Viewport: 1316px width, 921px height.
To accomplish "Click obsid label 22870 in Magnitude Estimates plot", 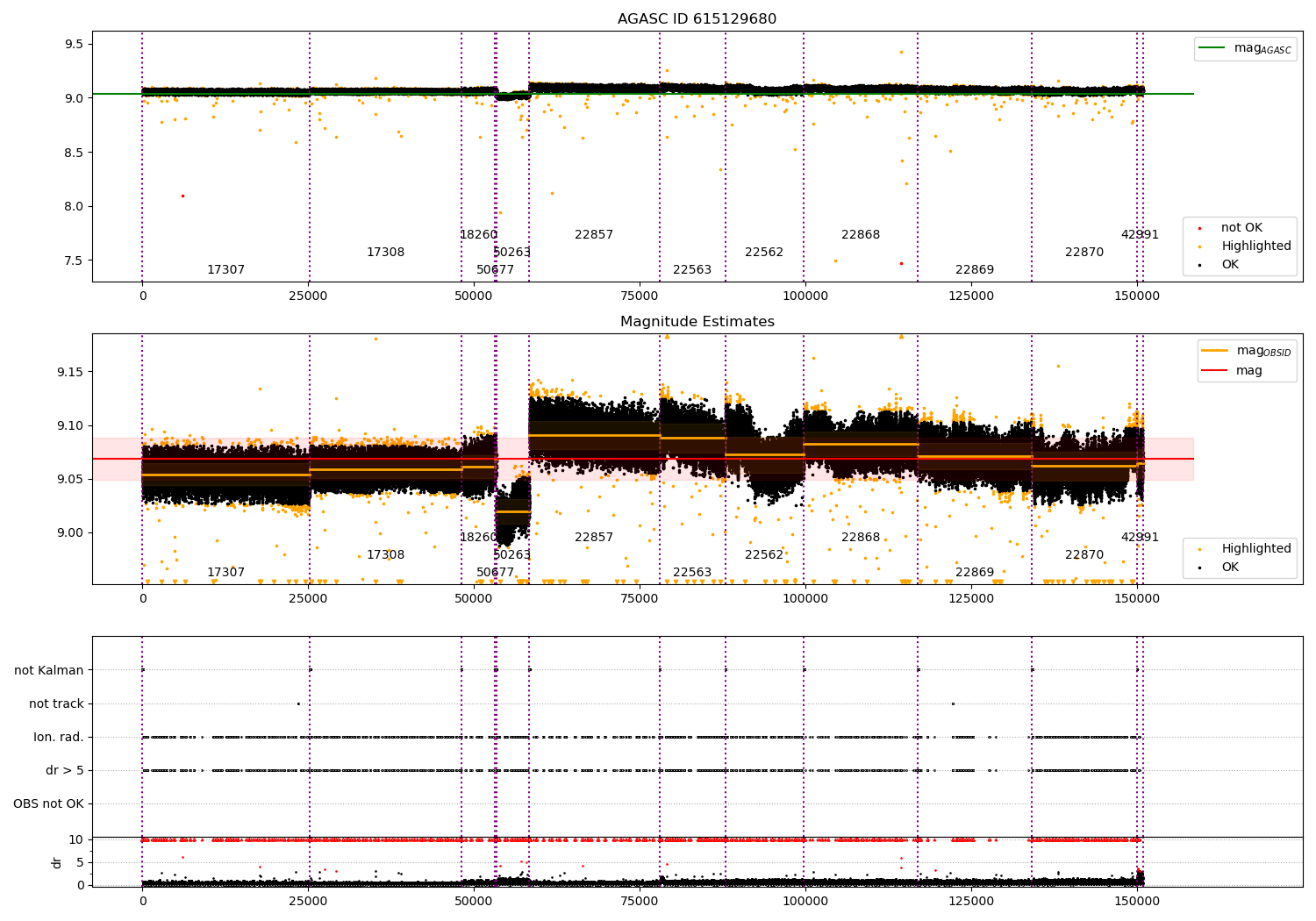I will click(x=1084, y=555).
